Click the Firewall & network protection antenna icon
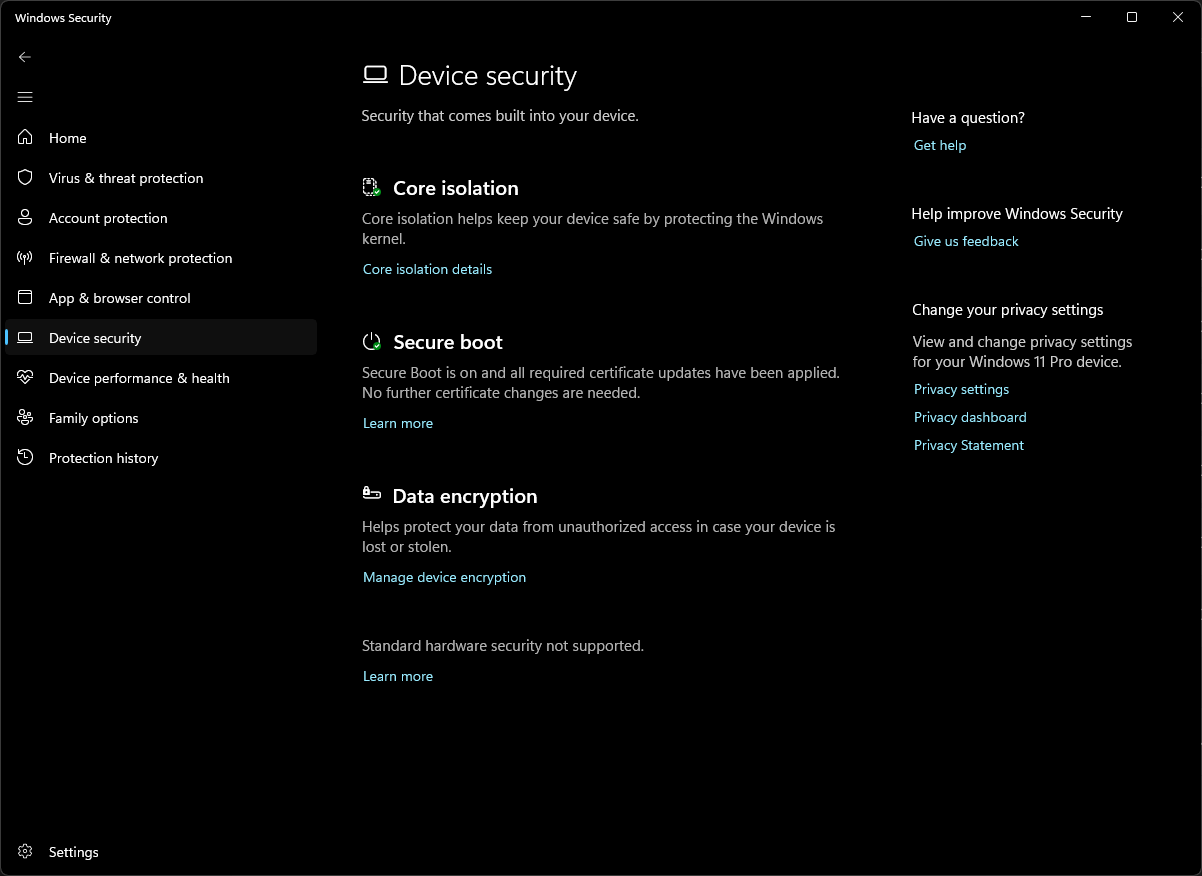This screenshot has height=876, width=1202. [x=25, y=258]
